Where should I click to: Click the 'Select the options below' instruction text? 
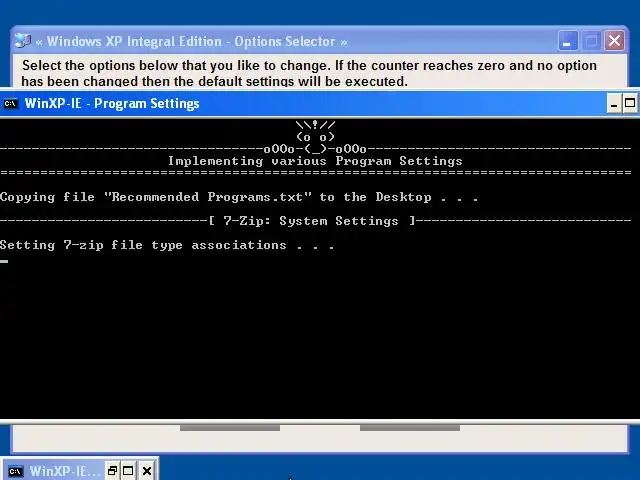coord(309,73)
